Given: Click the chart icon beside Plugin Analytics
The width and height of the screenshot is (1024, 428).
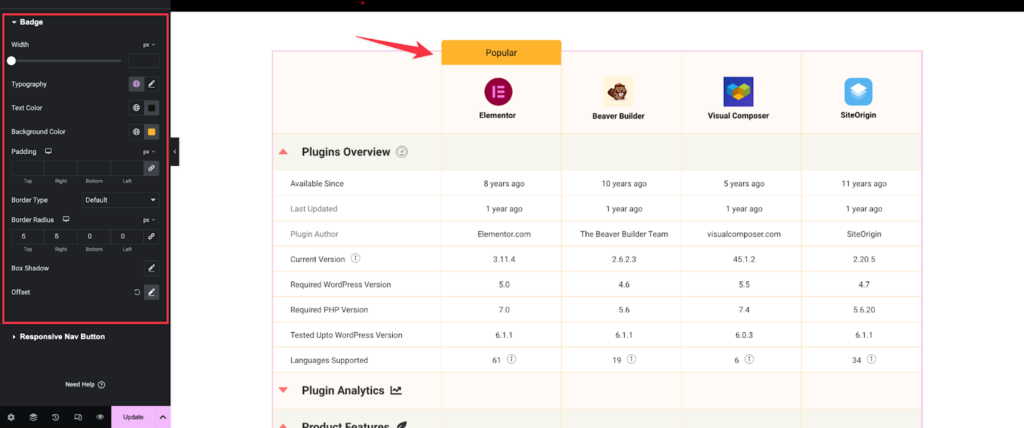Looking at the screenshot, I should tap(396, 390).
